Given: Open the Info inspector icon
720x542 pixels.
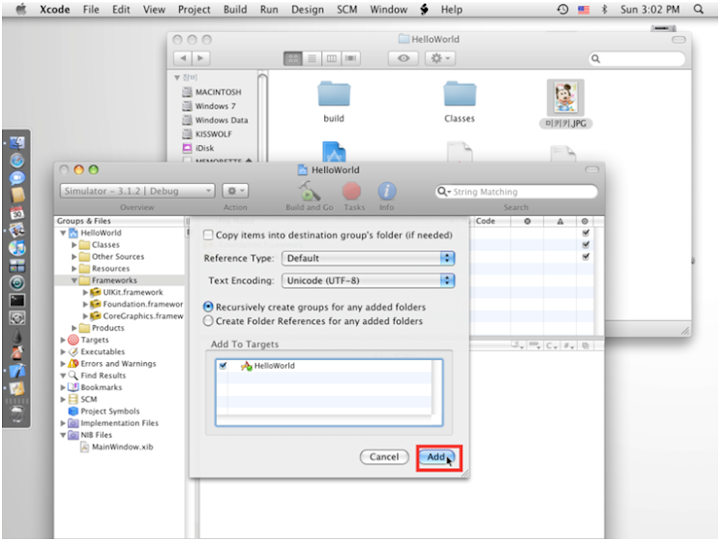Looking at the screenshot, I should (x=387, y=191).
